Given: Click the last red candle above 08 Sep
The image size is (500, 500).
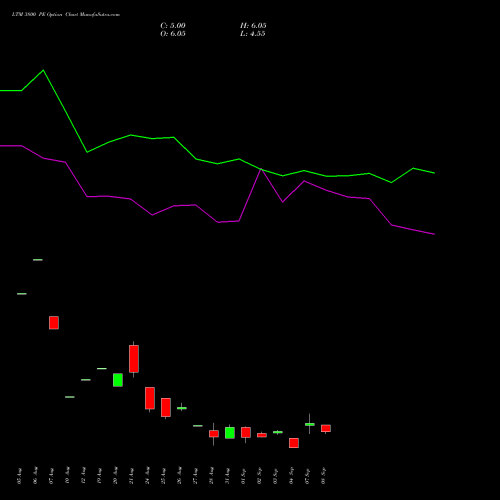Looking at the screenshot, I should (326, 428).
